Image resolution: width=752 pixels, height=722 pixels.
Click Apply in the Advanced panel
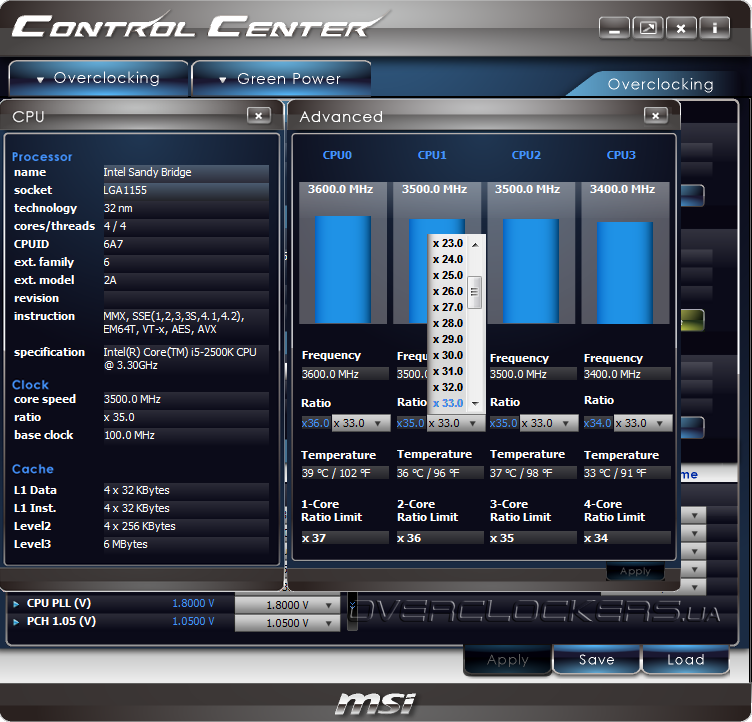pyautogui.click(x=635, y=571)
